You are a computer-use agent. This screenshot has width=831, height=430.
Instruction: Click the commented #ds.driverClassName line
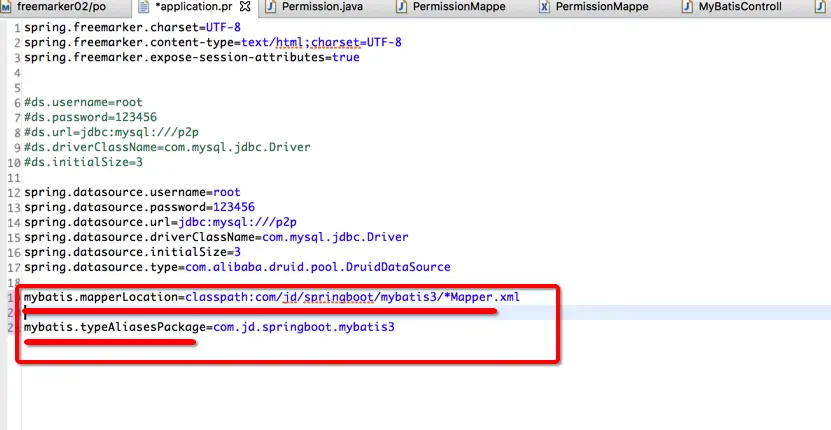tap(167, 147)
